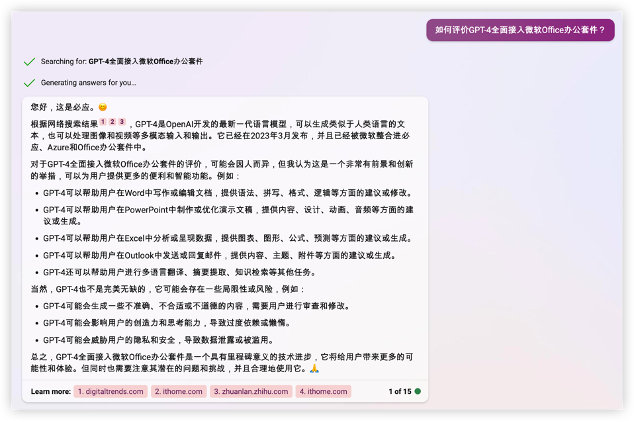This screenshot has width=634, height=422.
Task: Click the 'Learn more:' label
Action: [x=51, y=391]
